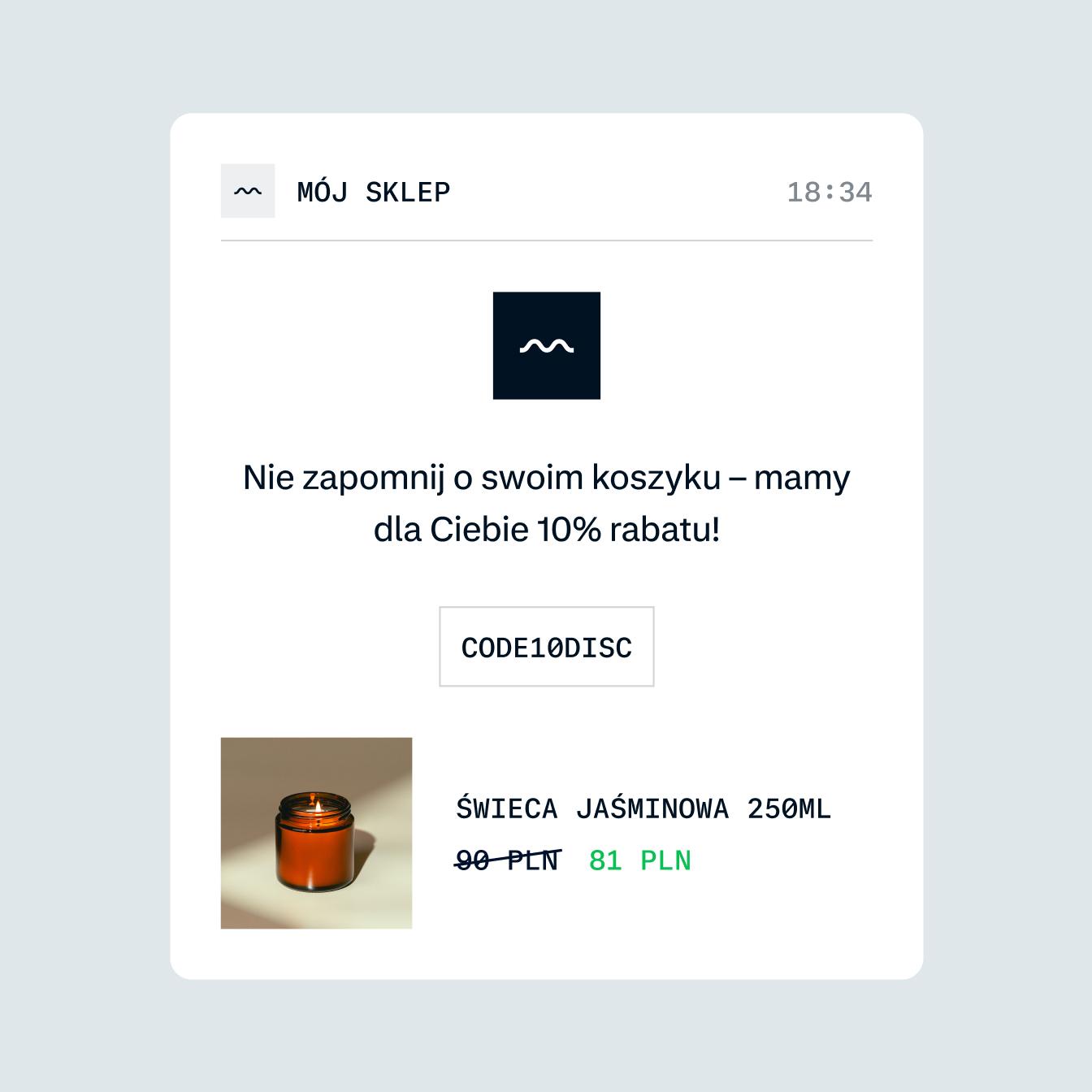Click the 18:34 message timestamp
Viewport: 1092px width, 1092px height.
(830, 193)
